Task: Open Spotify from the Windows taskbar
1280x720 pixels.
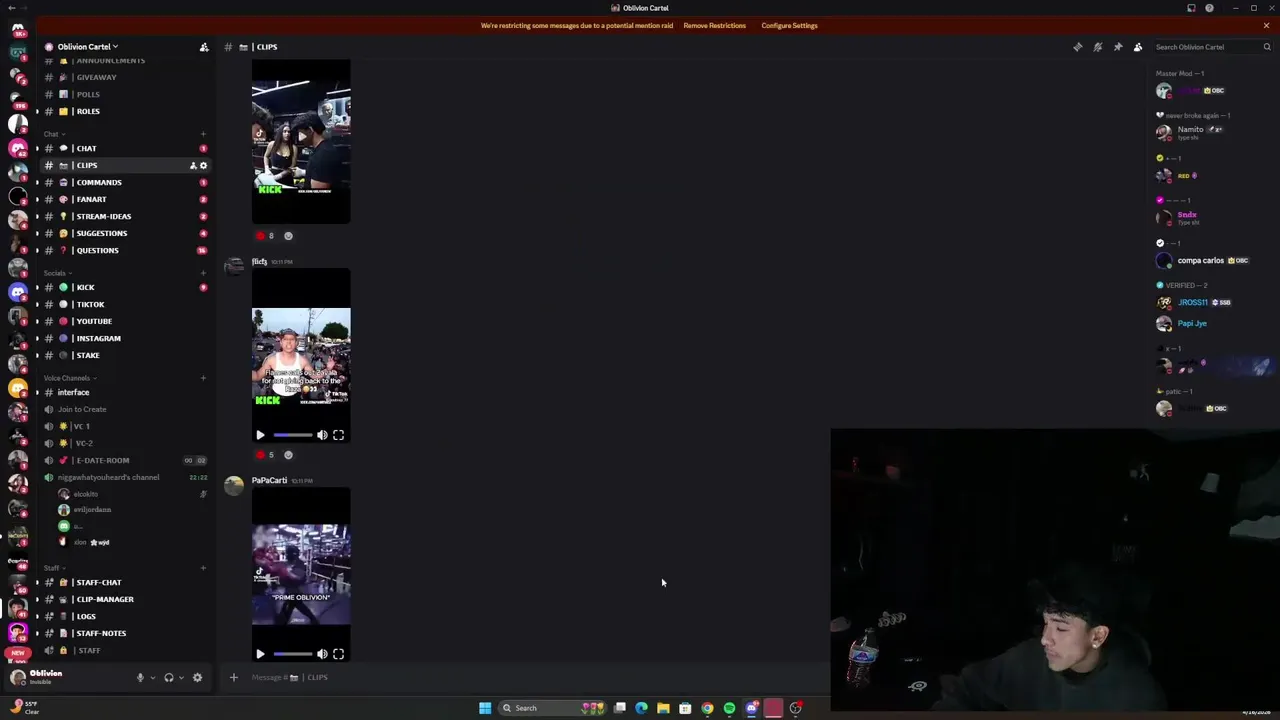Action: [729, 708]
